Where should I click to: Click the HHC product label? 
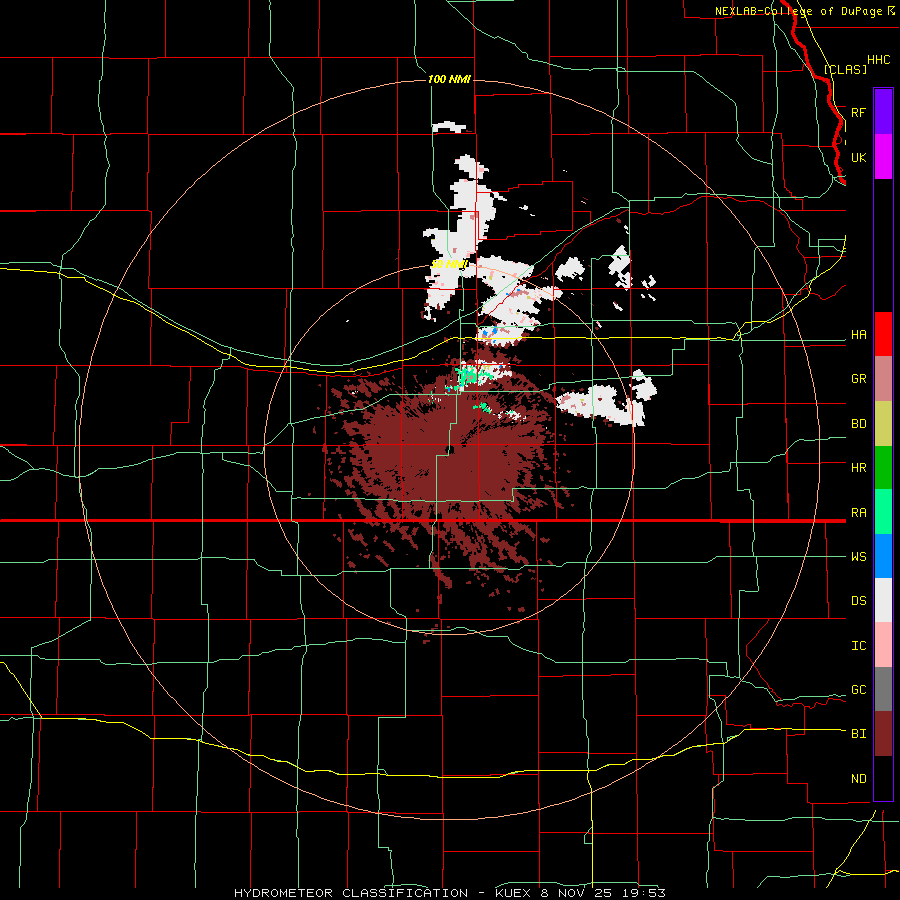[x=878, y=60]
